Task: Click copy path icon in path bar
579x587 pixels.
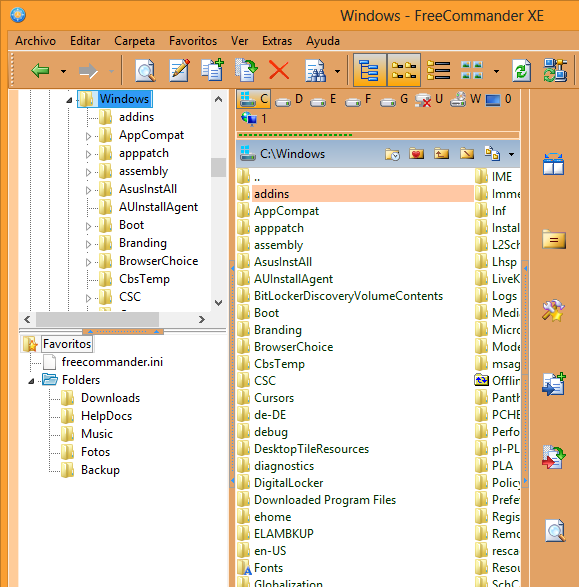Action: point(492,153)
